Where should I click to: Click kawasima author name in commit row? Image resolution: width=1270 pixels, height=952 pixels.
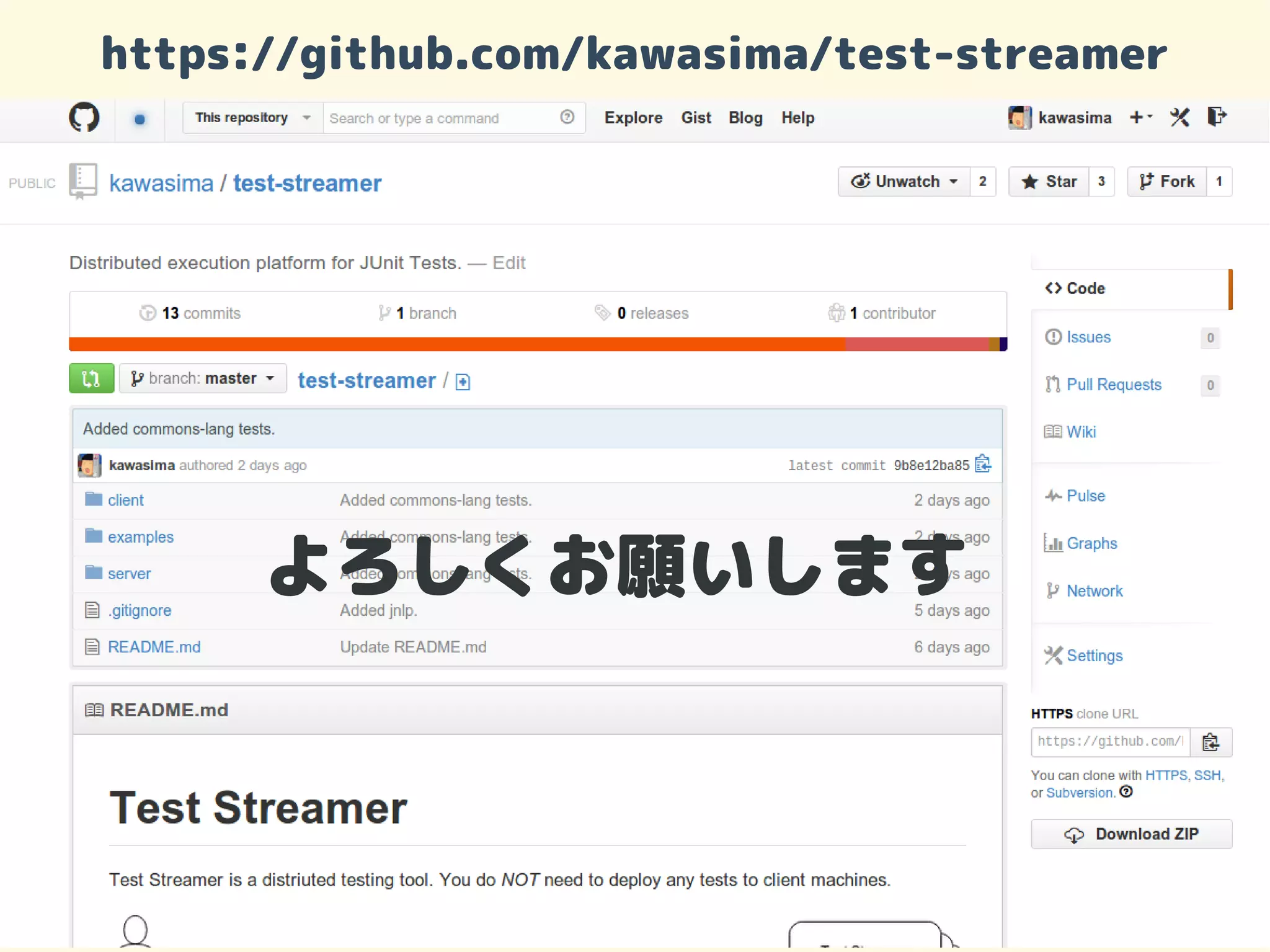[x=141, y=465]
